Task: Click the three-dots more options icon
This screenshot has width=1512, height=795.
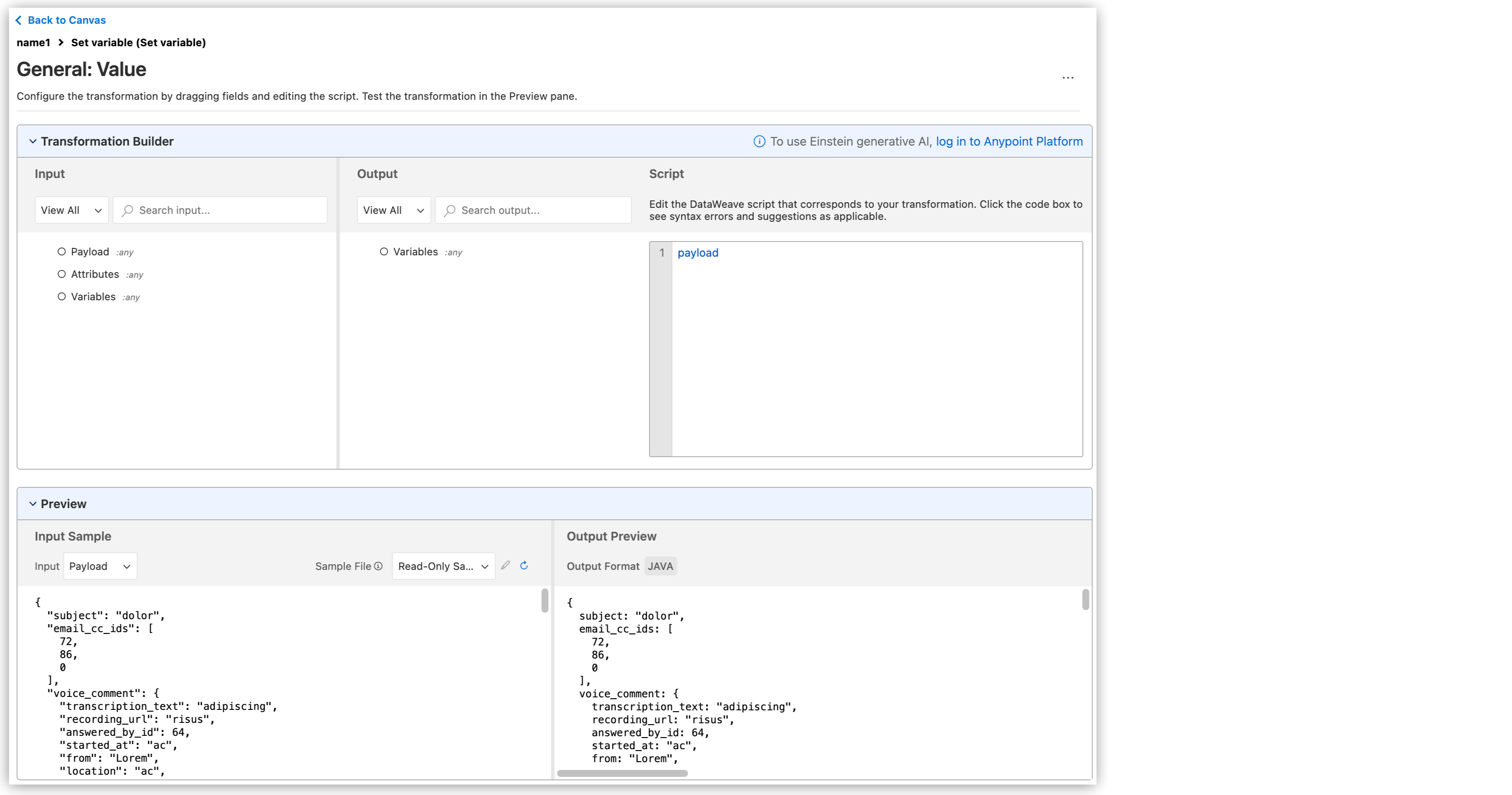Action: 1067,77
